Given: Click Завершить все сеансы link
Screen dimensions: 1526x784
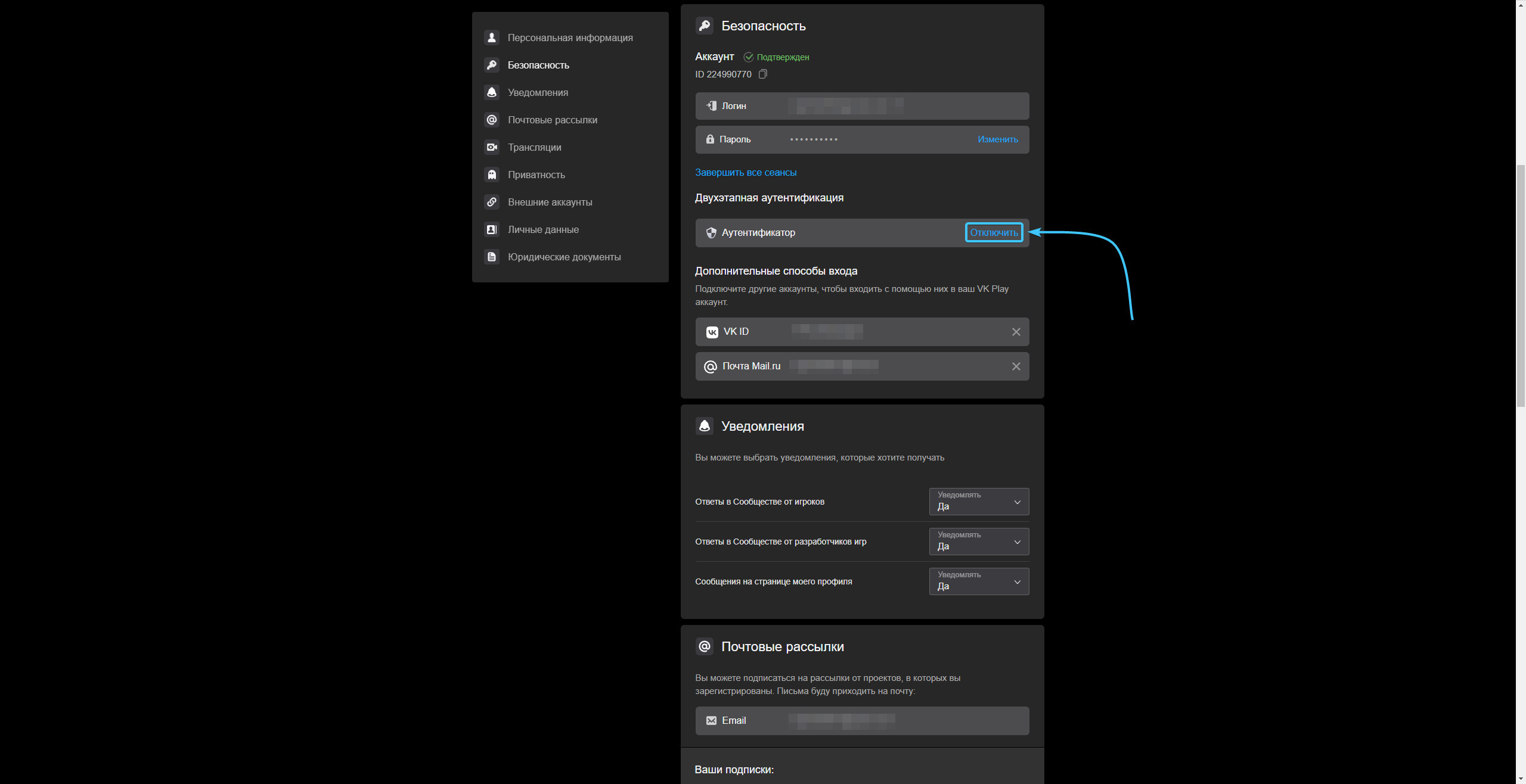Looking at the screenshot, I should point(745,172).
